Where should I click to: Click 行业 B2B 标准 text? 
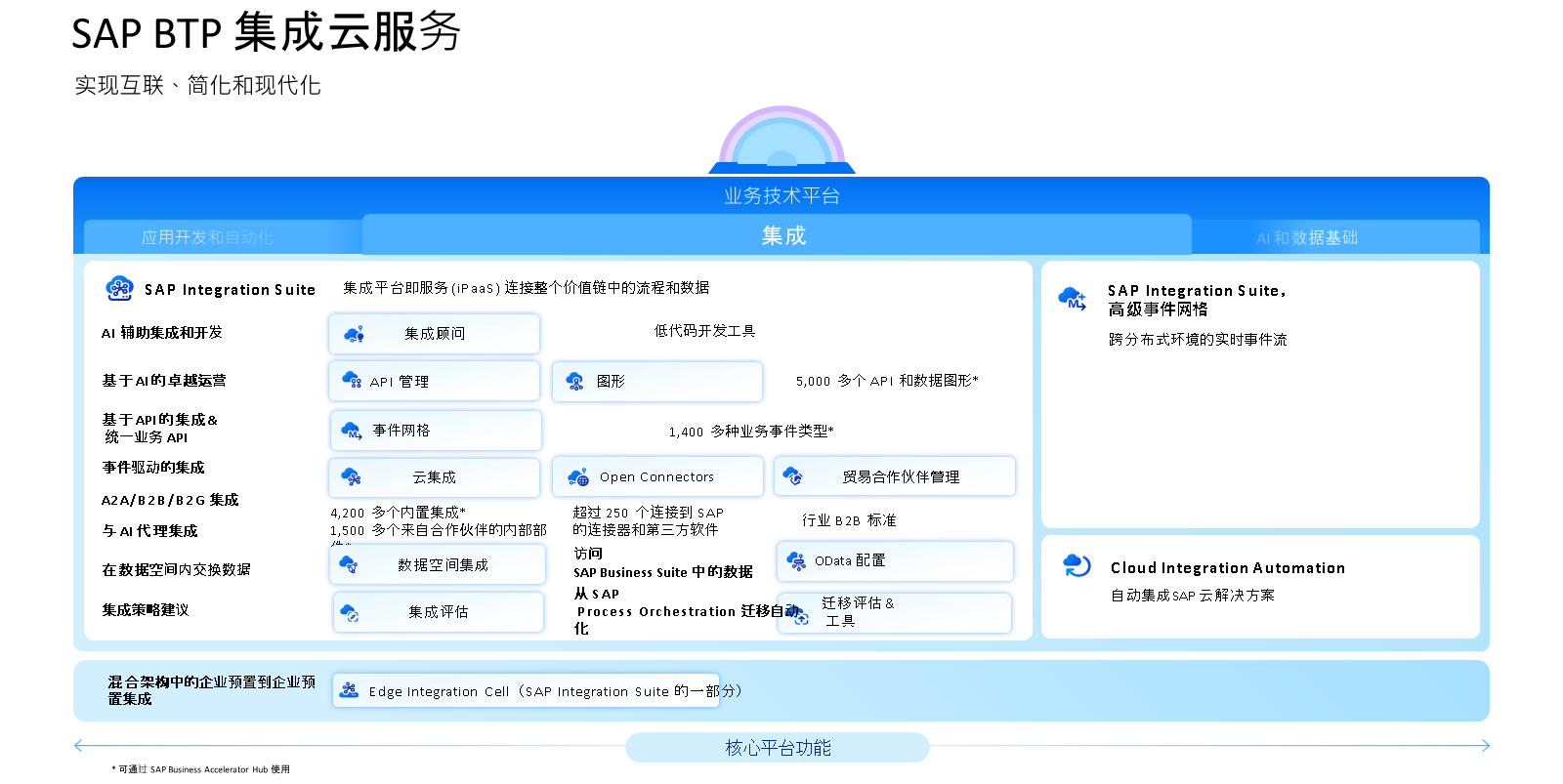tap(849, 520)
